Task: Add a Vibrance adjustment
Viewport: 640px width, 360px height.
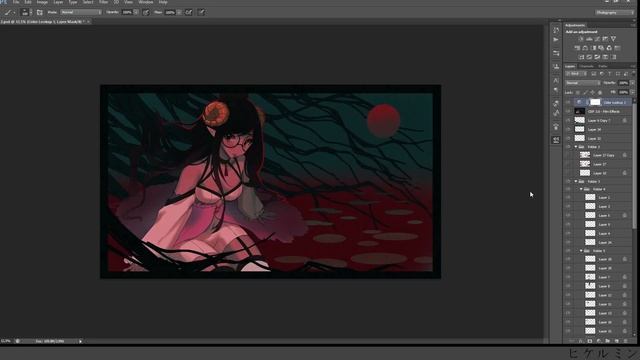Action: pyautogui.click(x=613, y=39)
